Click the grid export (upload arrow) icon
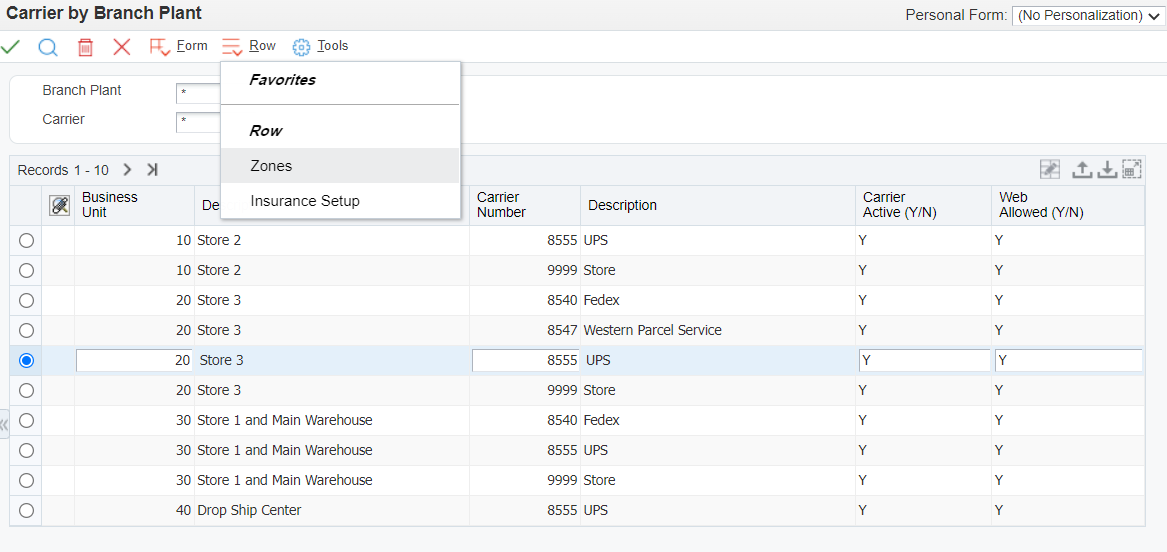The height and width of the screenshot is (552, 1167). (1081, 170)
